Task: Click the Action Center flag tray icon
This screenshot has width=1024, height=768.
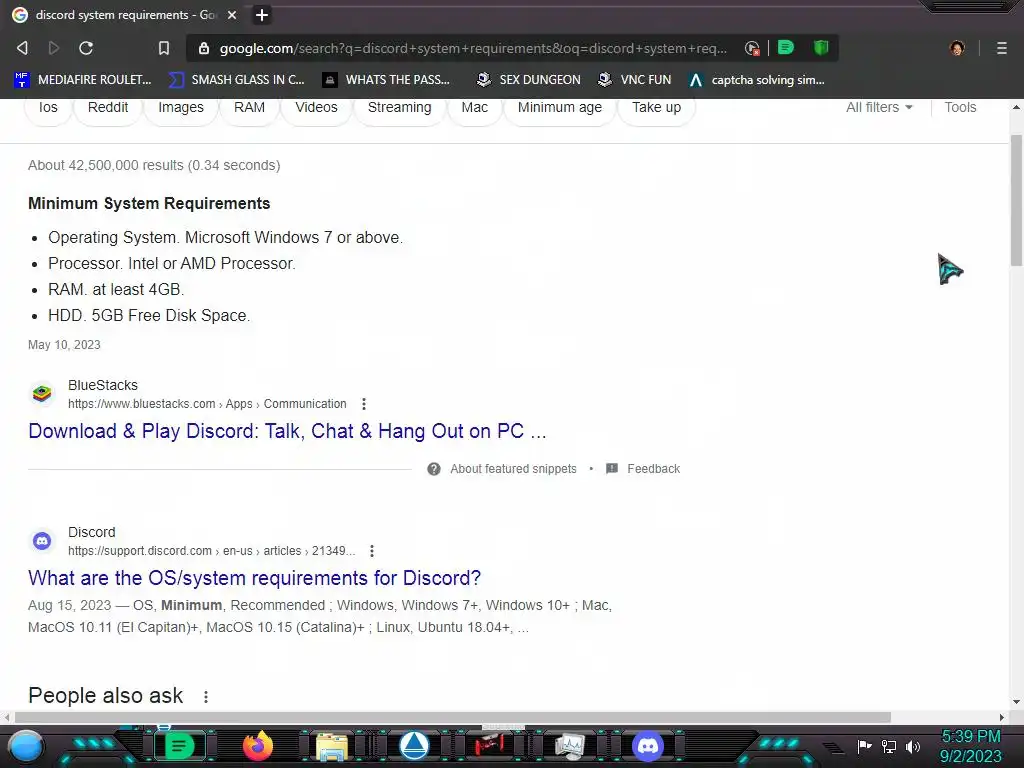Action: 864,746
